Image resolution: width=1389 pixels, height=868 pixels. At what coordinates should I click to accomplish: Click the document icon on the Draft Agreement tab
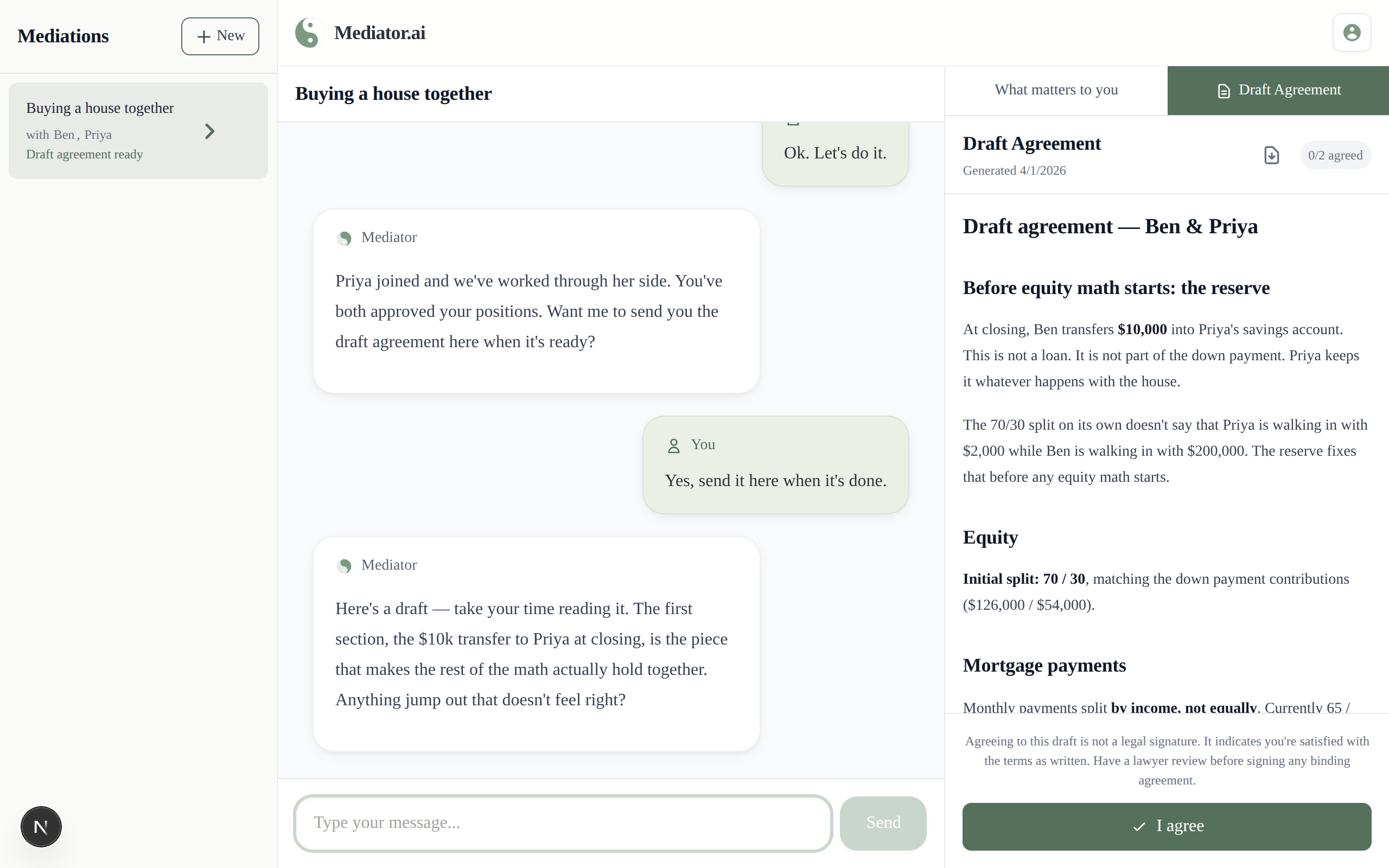pyautogui.click(x=1224, y=90)
